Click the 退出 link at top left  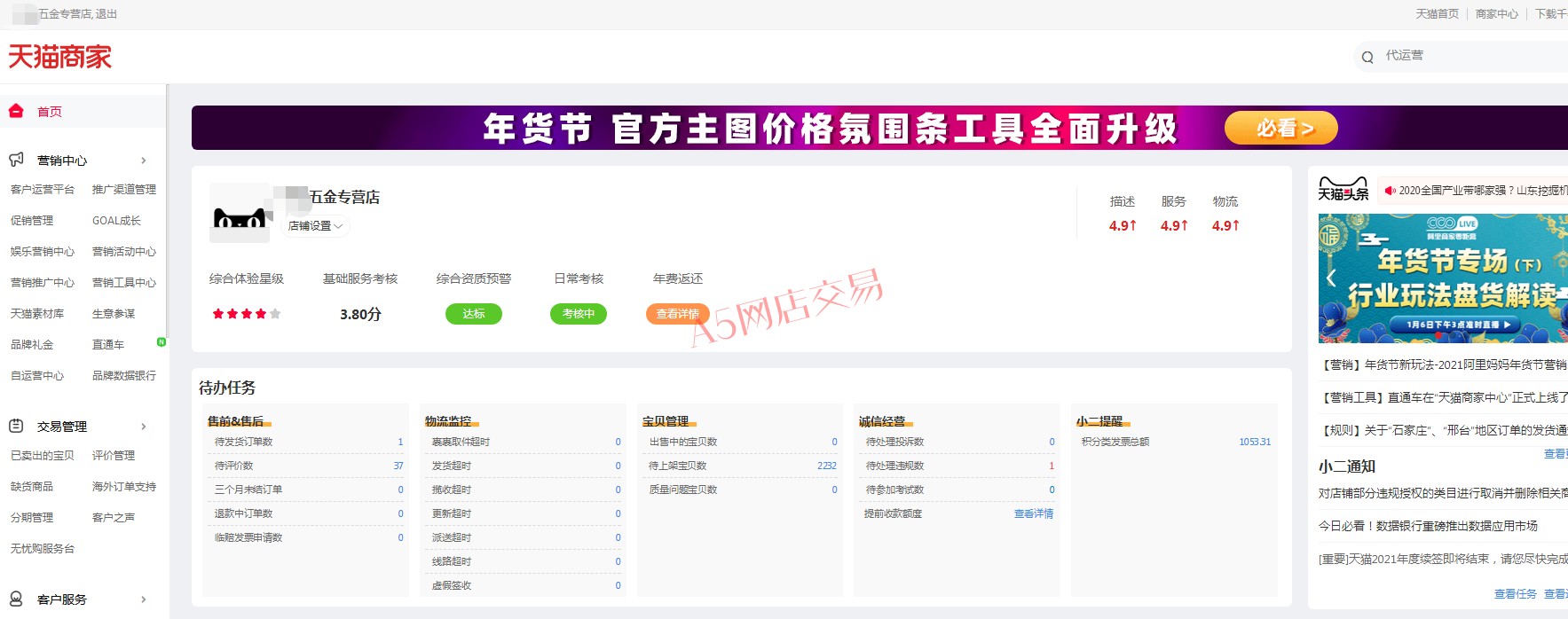pos(106,14)
